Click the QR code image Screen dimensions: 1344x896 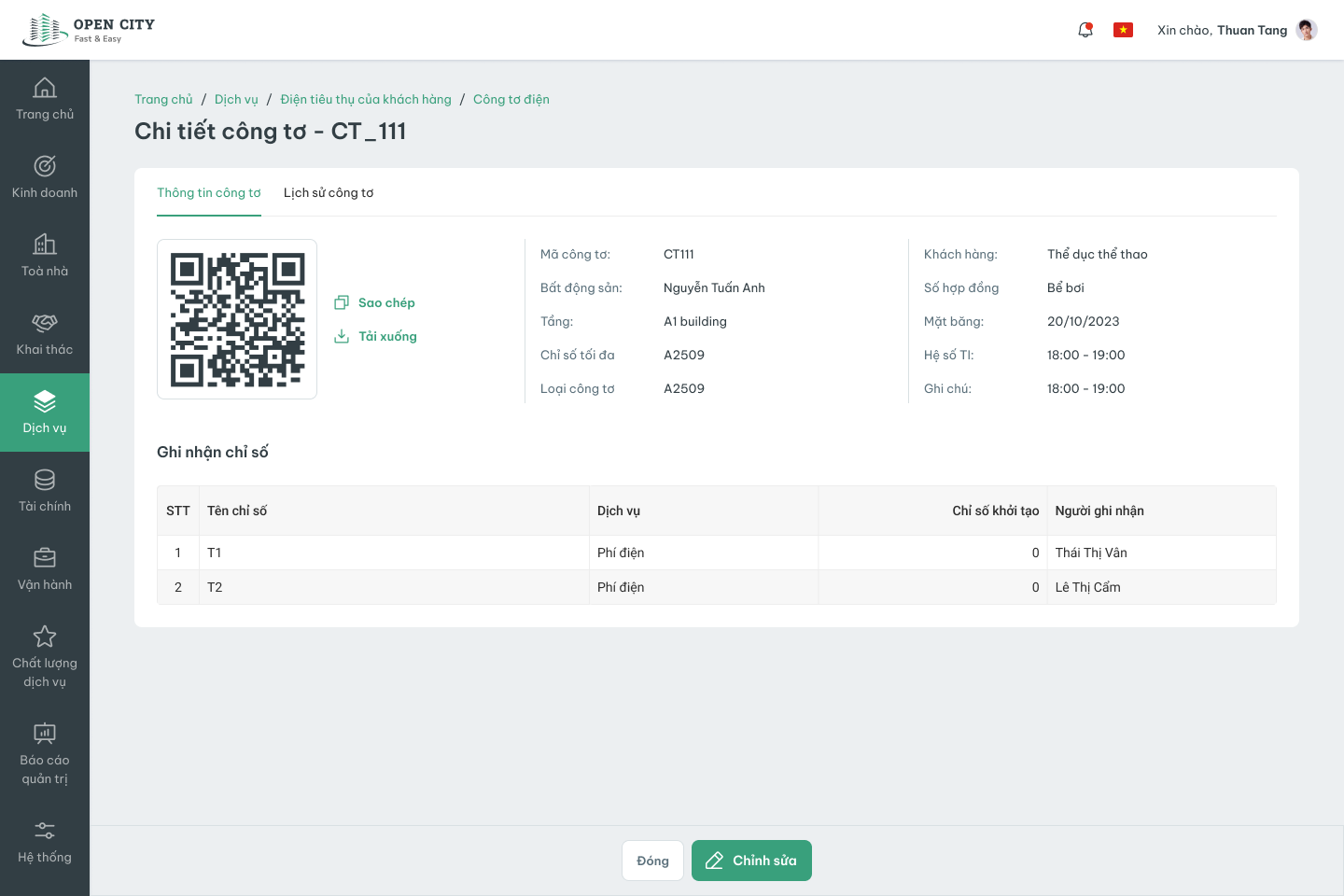237,319
